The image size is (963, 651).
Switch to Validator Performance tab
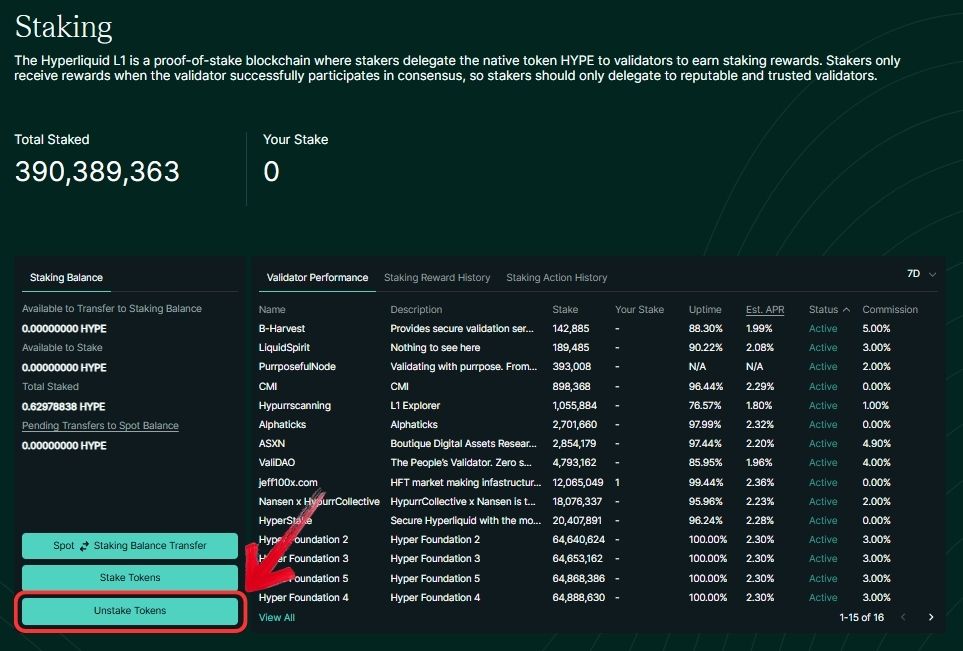coord(317,278)
